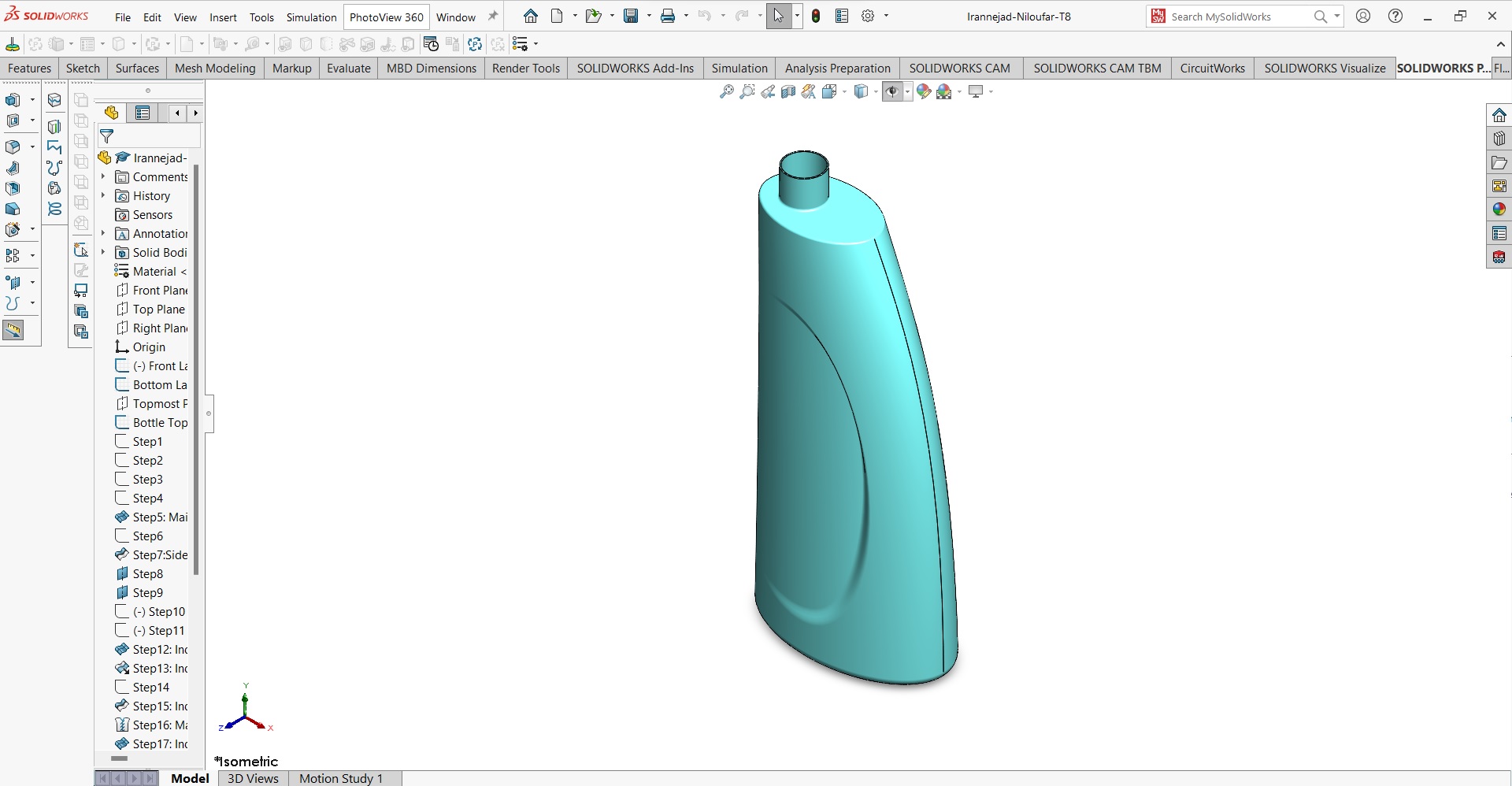The width and height of the screenshot is (1512, 786).
Task: Open the Options gear icon
Action: pos(868,16)
